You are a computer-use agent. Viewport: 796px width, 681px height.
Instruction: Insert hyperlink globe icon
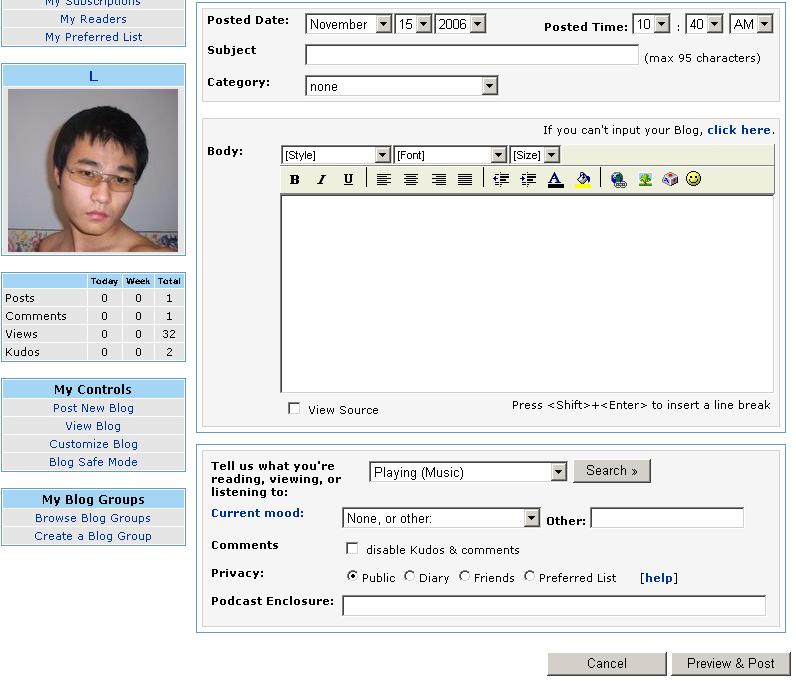618,179
